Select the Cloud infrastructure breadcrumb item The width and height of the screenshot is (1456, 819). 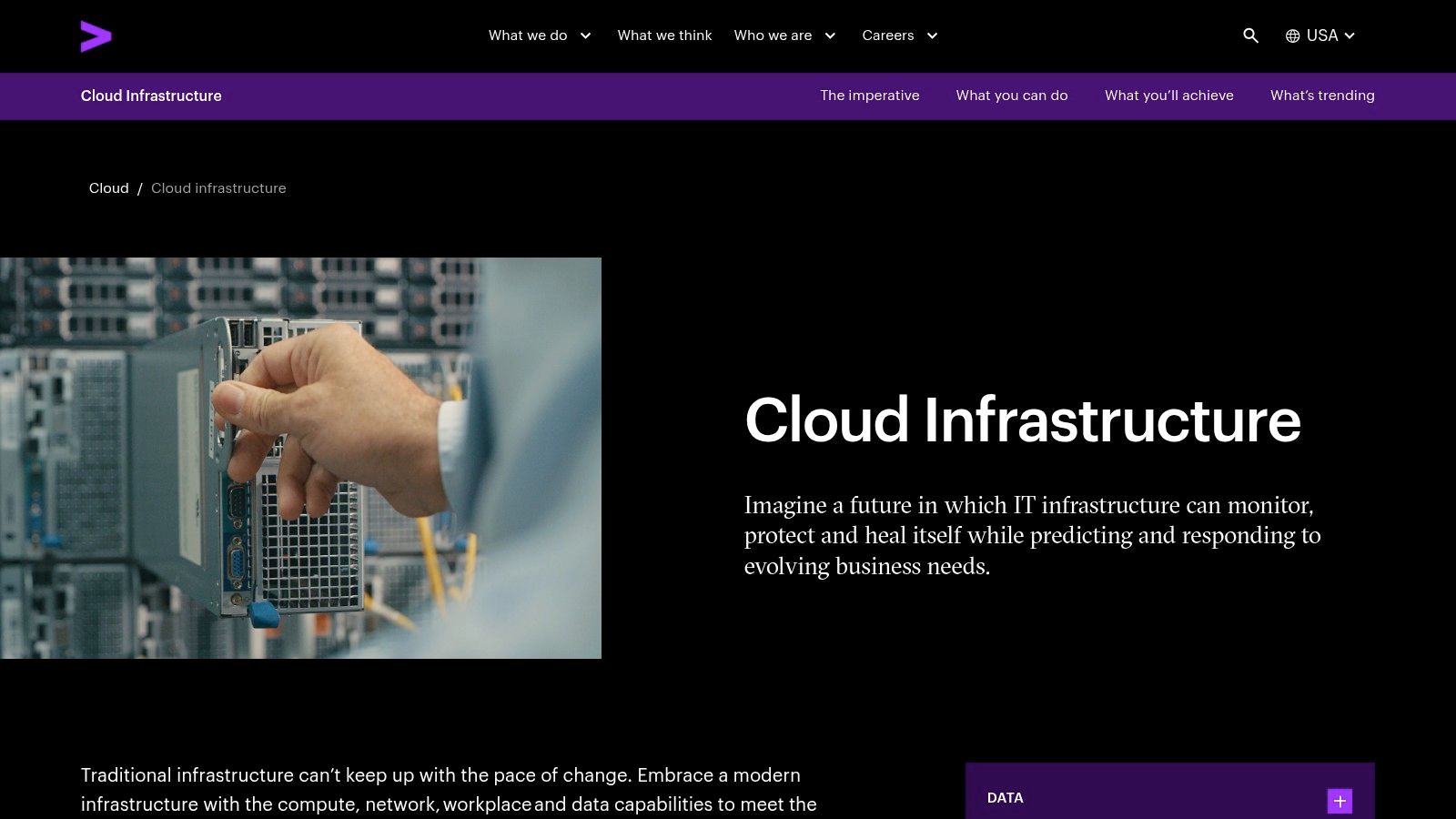(218, 188)
